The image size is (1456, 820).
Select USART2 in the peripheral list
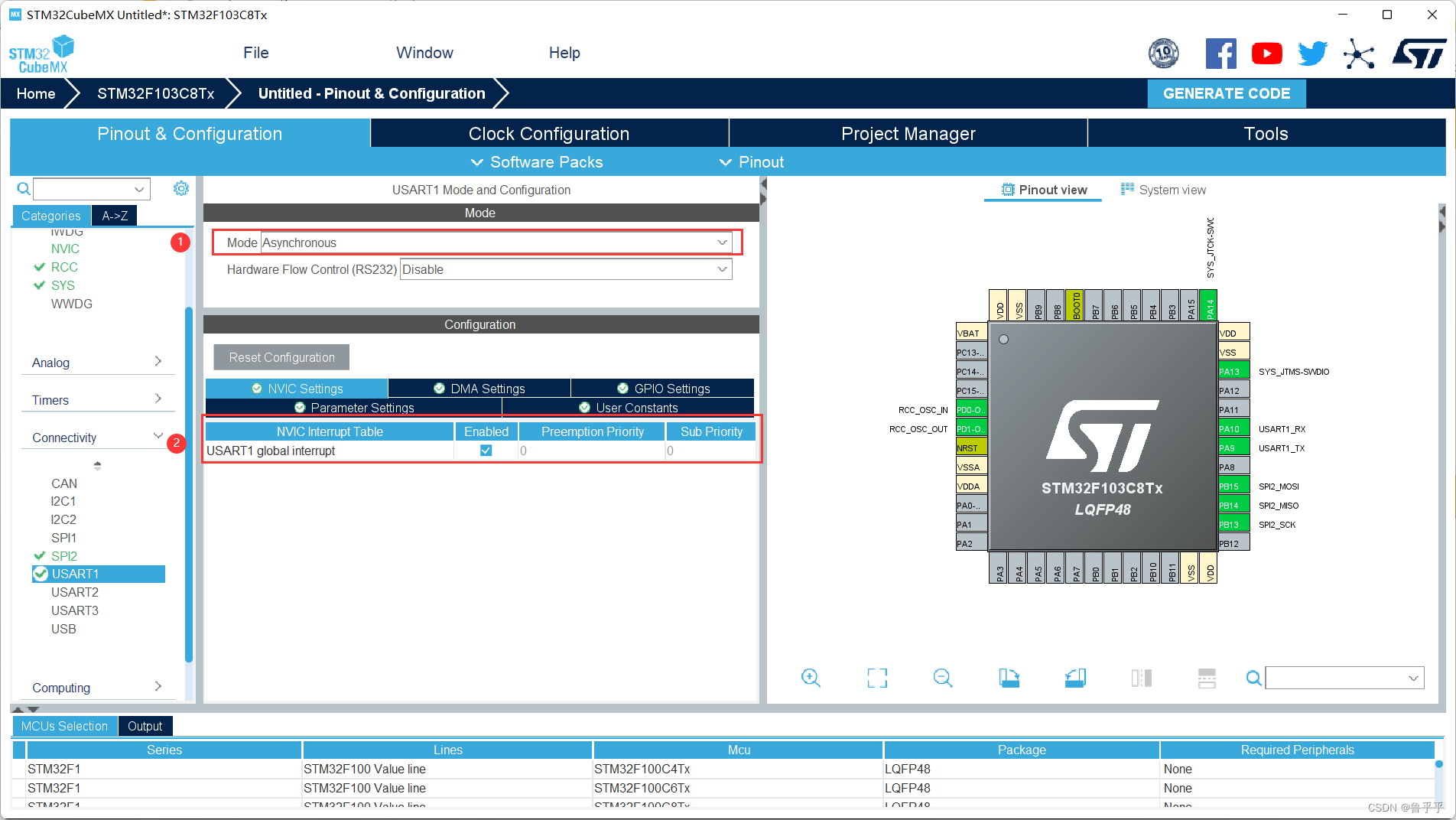coord(74,592)
